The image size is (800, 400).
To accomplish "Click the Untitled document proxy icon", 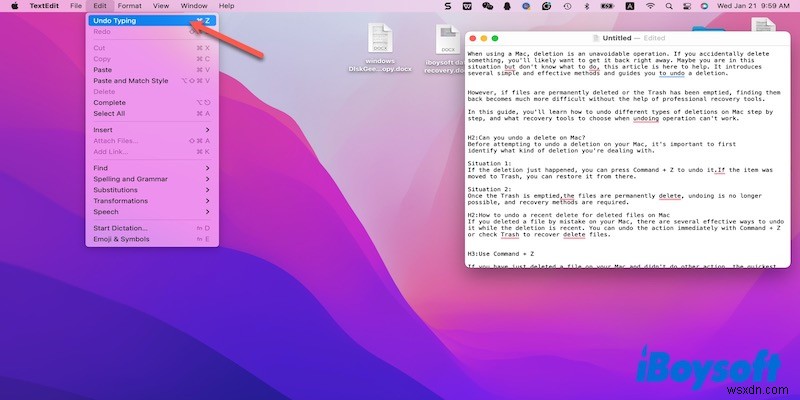I will coord(595,38).
